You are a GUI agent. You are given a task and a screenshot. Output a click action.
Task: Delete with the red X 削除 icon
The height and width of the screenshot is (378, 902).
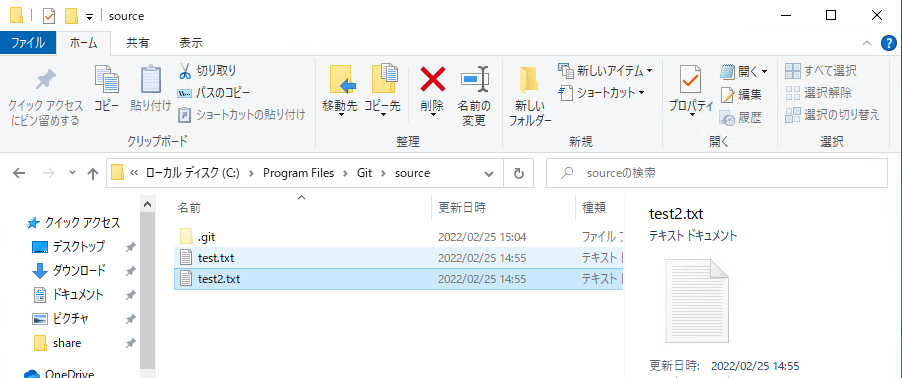432,90
